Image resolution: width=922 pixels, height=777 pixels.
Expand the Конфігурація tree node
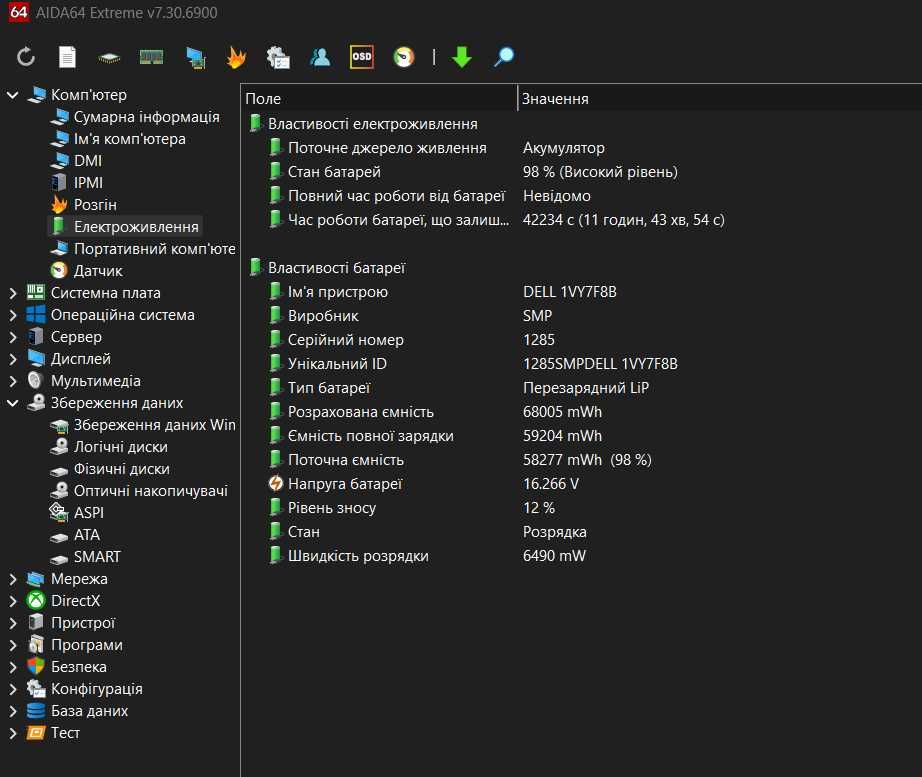12,689
